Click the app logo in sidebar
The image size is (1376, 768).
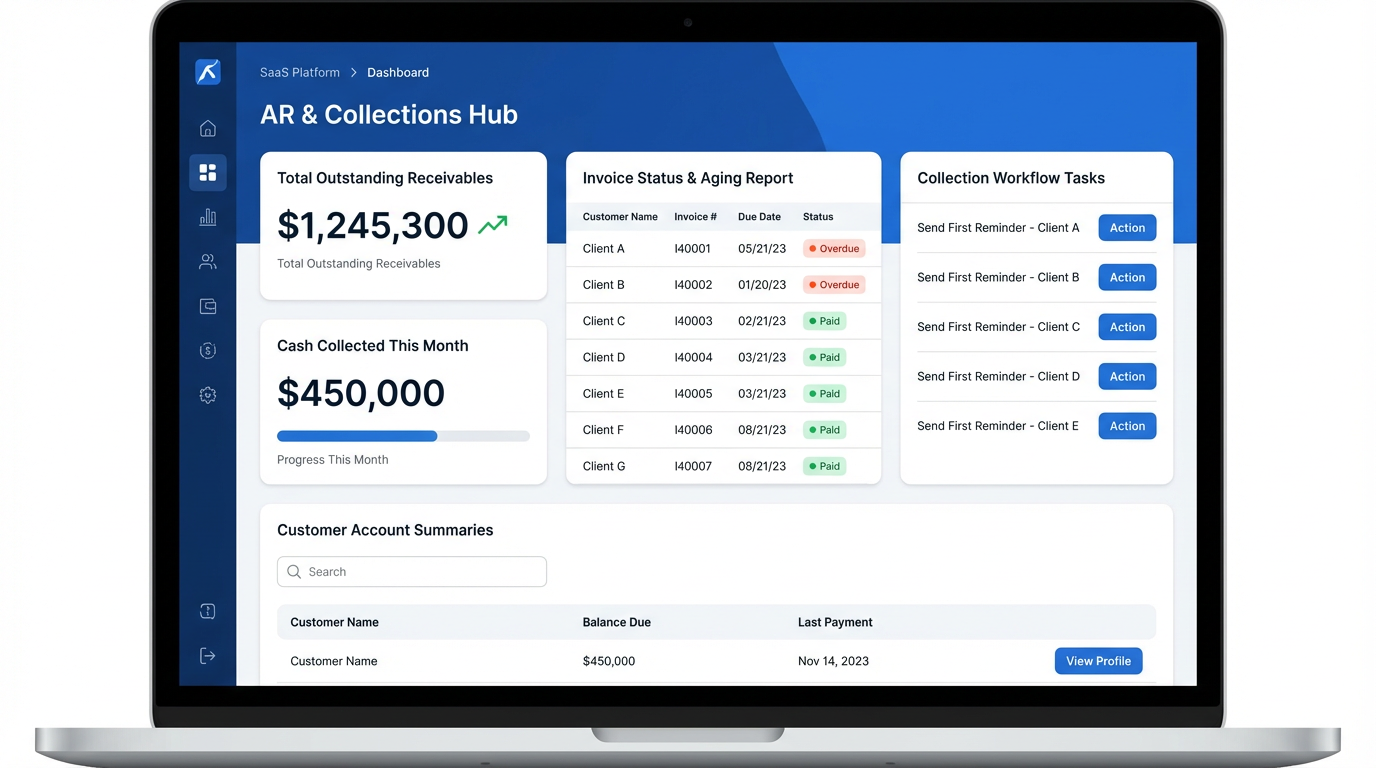[208, 72]
